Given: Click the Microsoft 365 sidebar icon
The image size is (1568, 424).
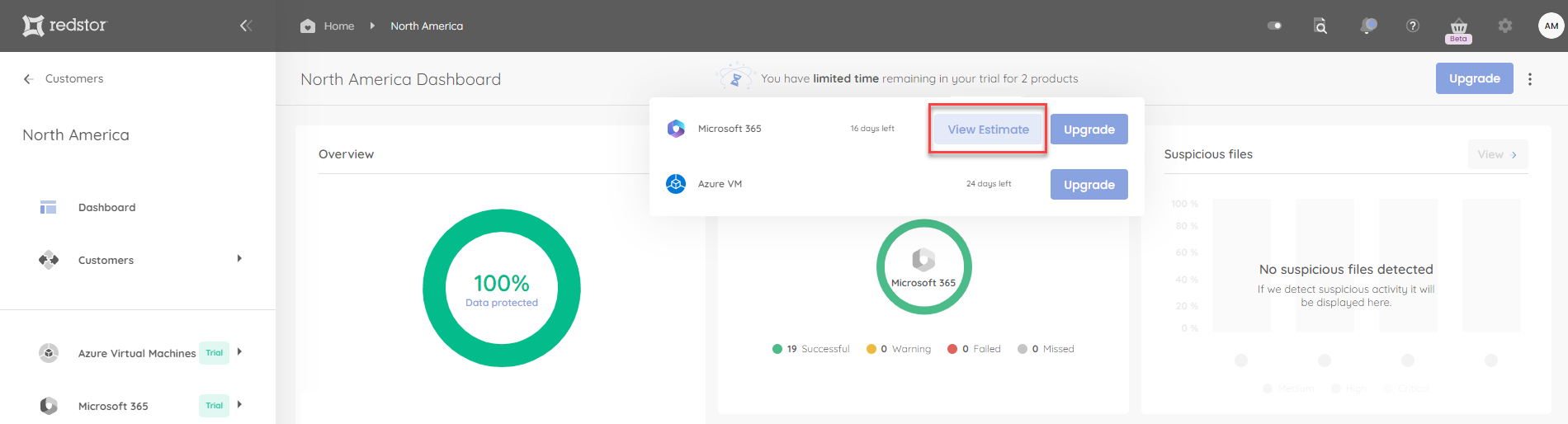Looking at the screenshot, I should (x=49, y=406).
